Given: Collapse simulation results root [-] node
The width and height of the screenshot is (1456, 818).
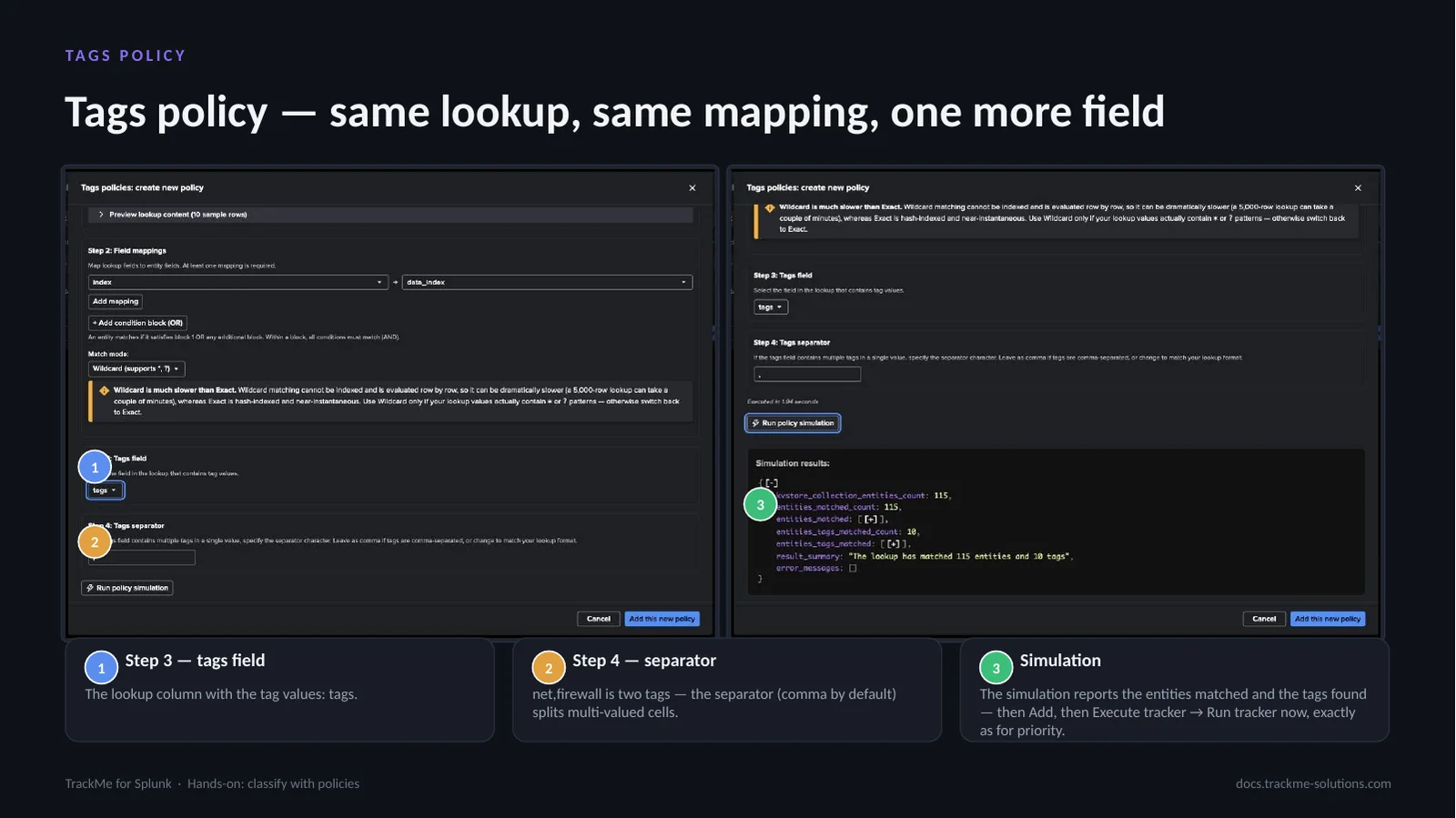Looking at the screenshot, I should 771,483.
